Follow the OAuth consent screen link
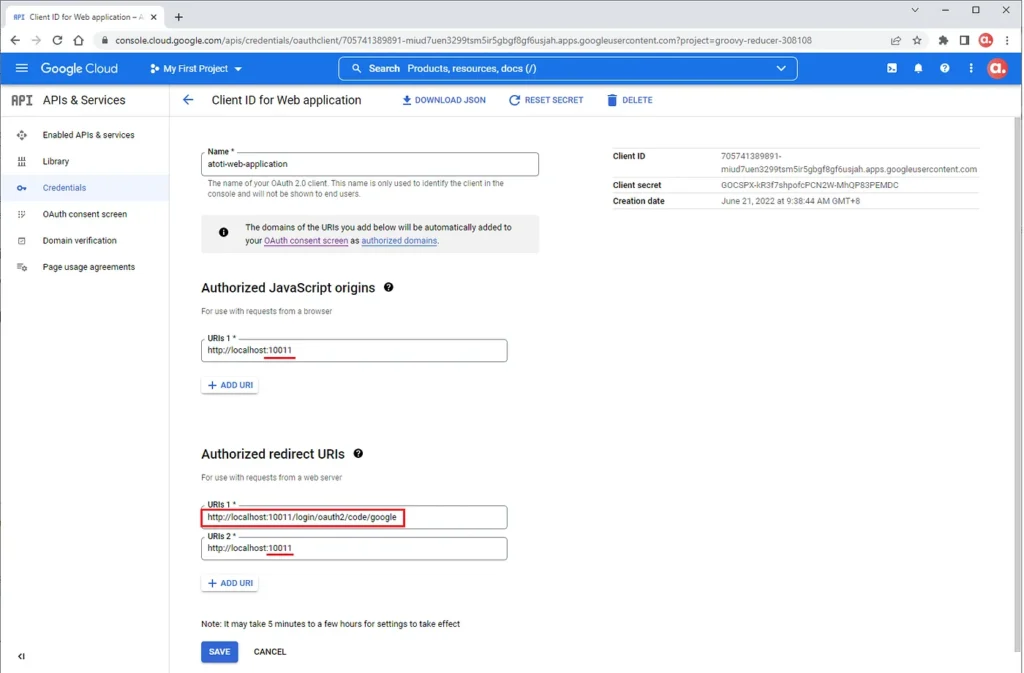The width and height of the screenshot is (1024, 673). [306, 241]
